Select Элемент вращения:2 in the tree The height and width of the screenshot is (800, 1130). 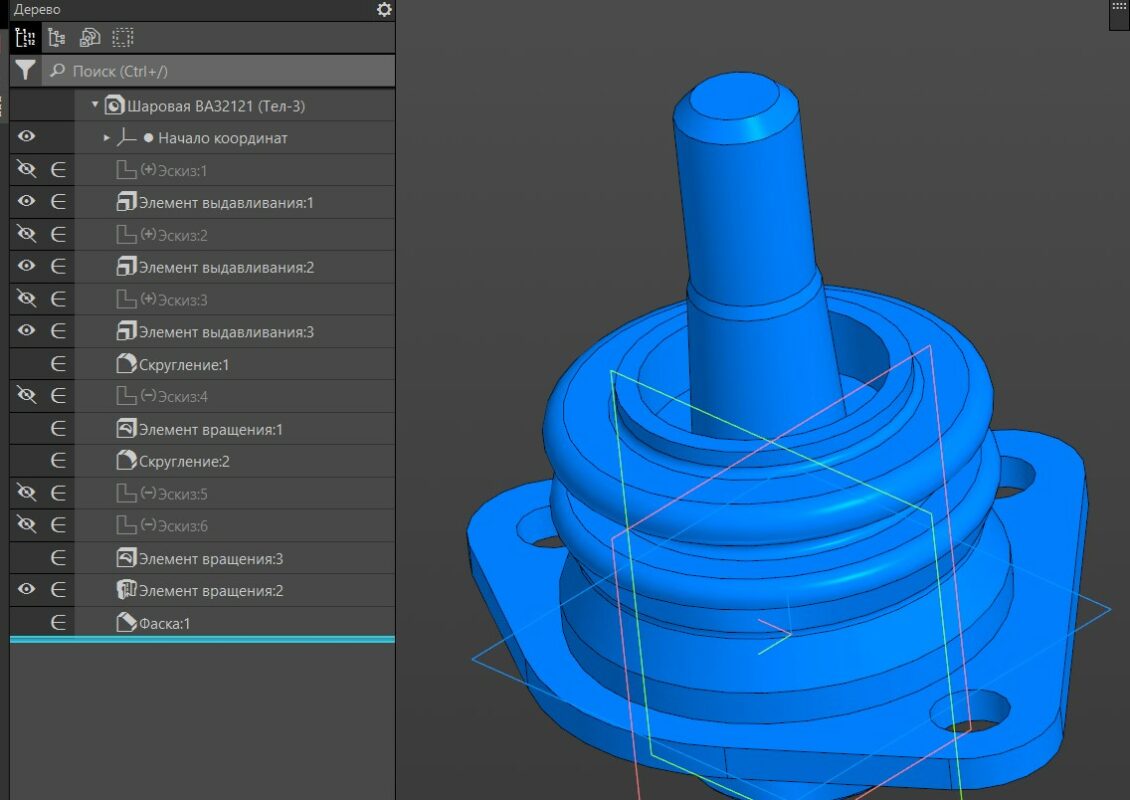click(x=211, y=591)
